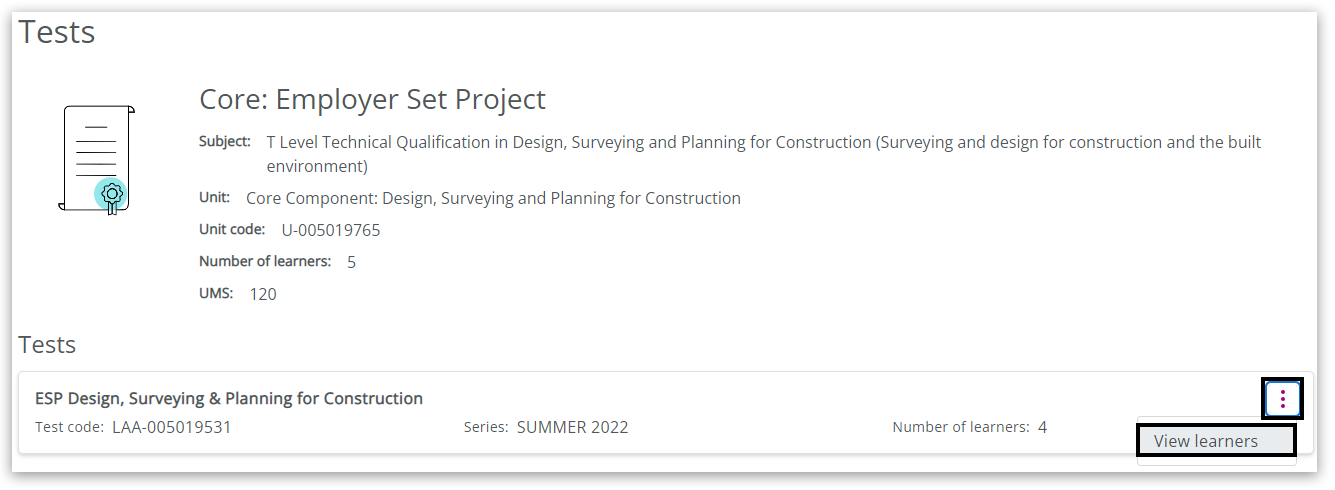Click the Core Component unit name

tap(493, 198)
